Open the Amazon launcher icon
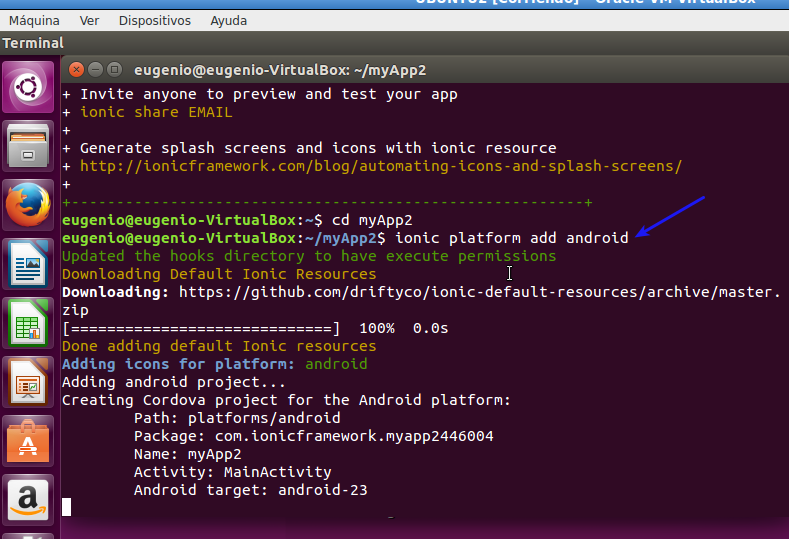The image size is (789, 539). coord(28,500)
